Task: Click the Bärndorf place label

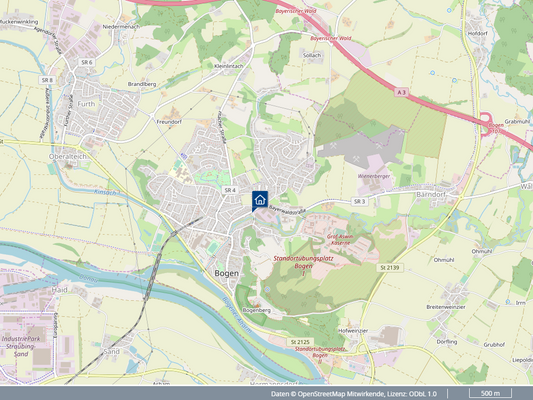Action: coord(430,194)
